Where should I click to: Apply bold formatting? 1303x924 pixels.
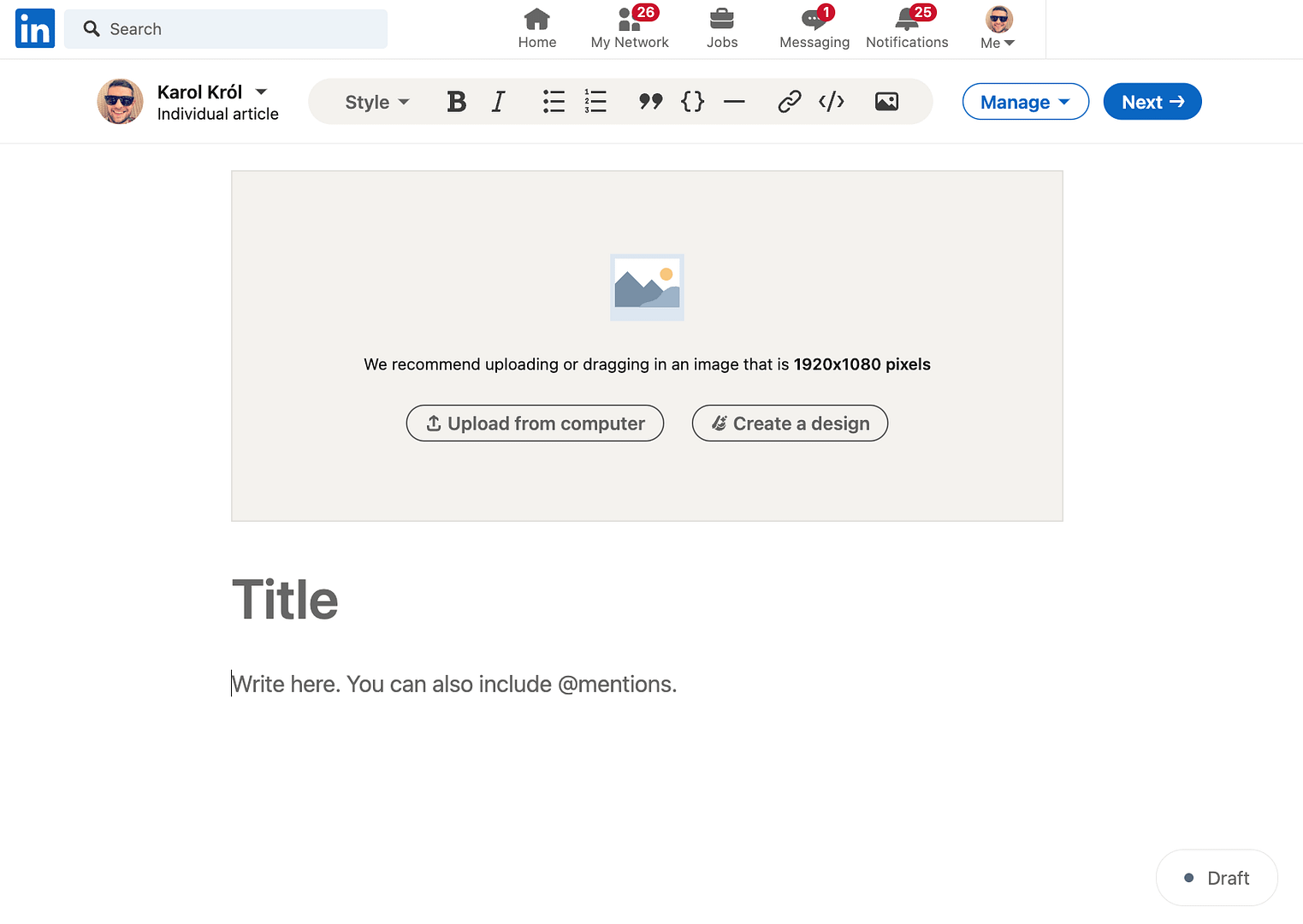[456, 101]
